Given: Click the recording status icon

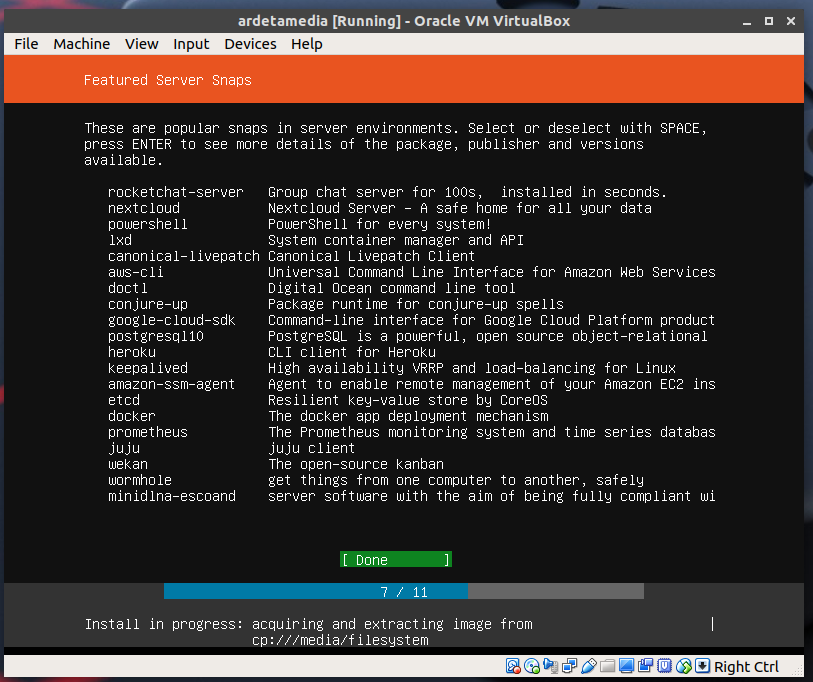Looking at the screenshot, I should click(646, 667).
